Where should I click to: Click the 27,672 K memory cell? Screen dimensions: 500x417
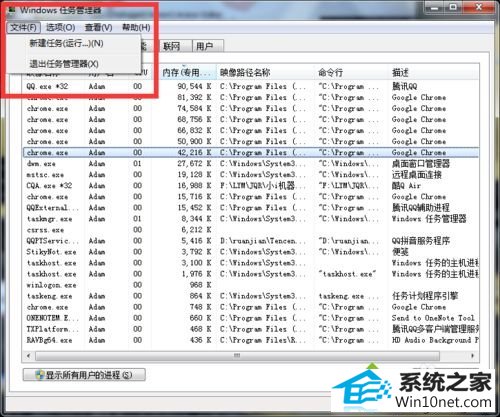pos(194,164)
